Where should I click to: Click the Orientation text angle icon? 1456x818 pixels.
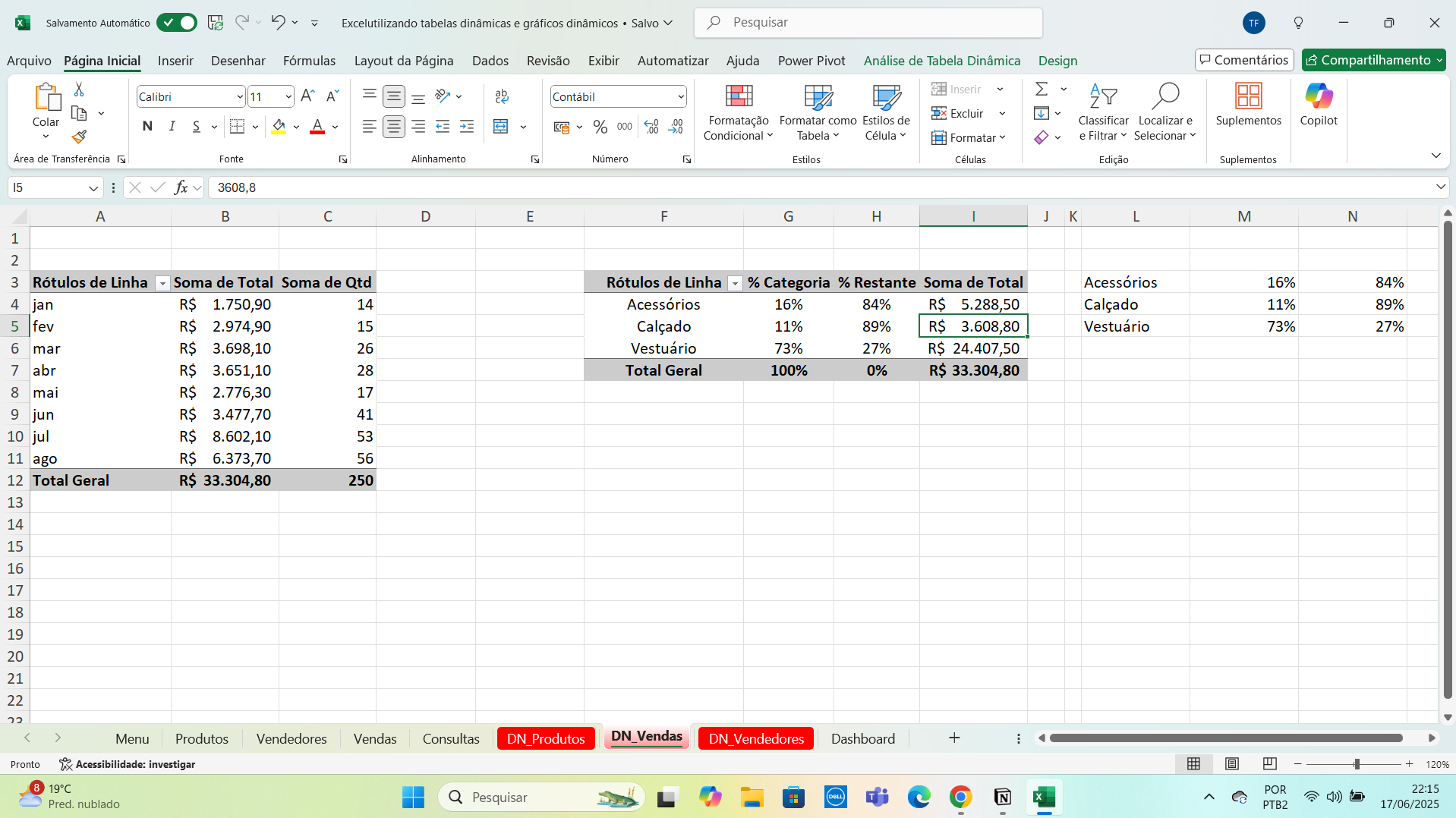443,96
